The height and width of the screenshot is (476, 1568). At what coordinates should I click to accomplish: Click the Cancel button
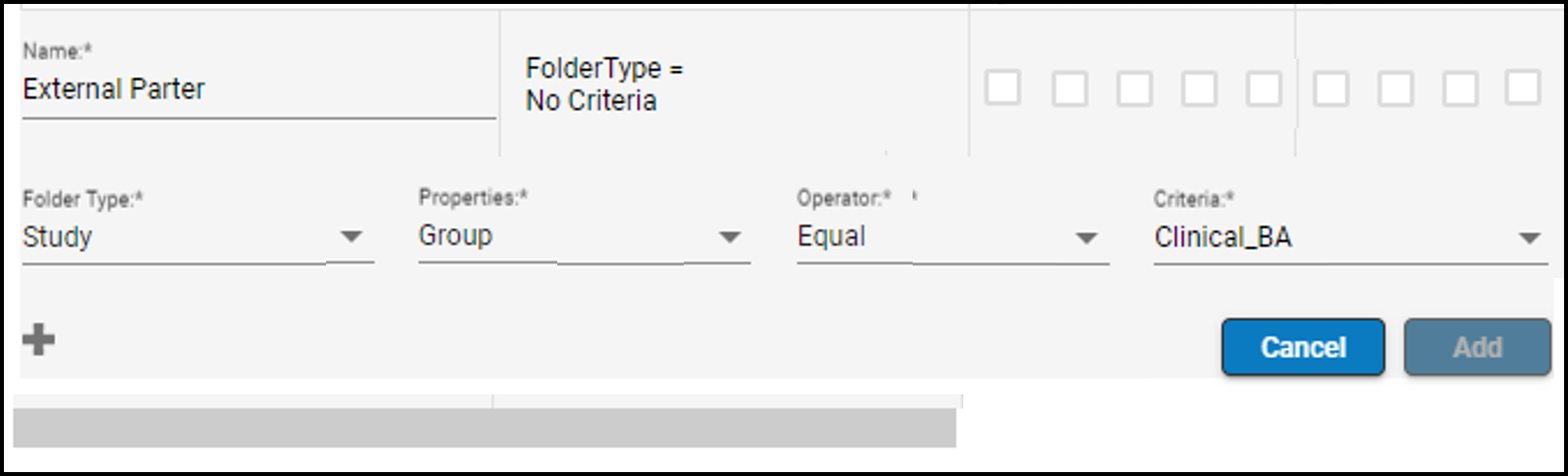[x=1302, y=346]
